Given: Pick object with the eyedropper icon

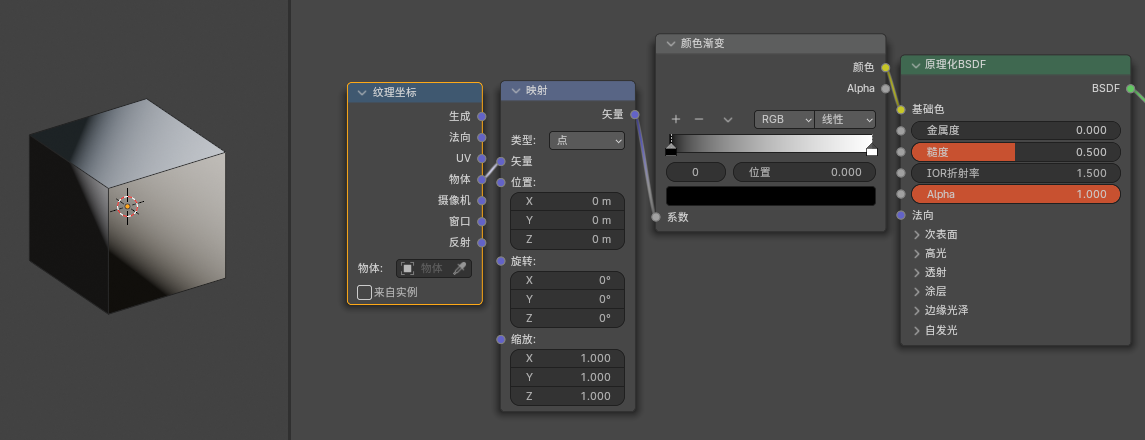Looking at the screenshot, I should [460, 268].
